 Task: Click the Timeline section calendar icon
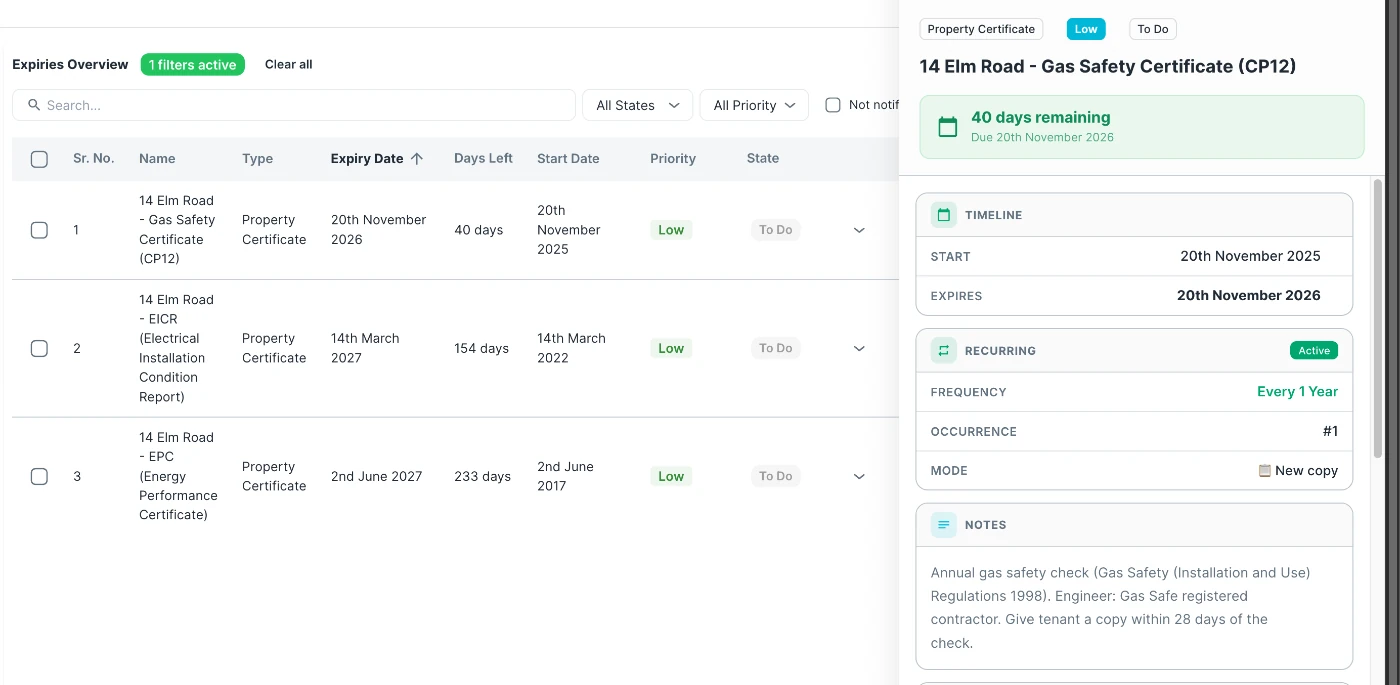[943, 215]
